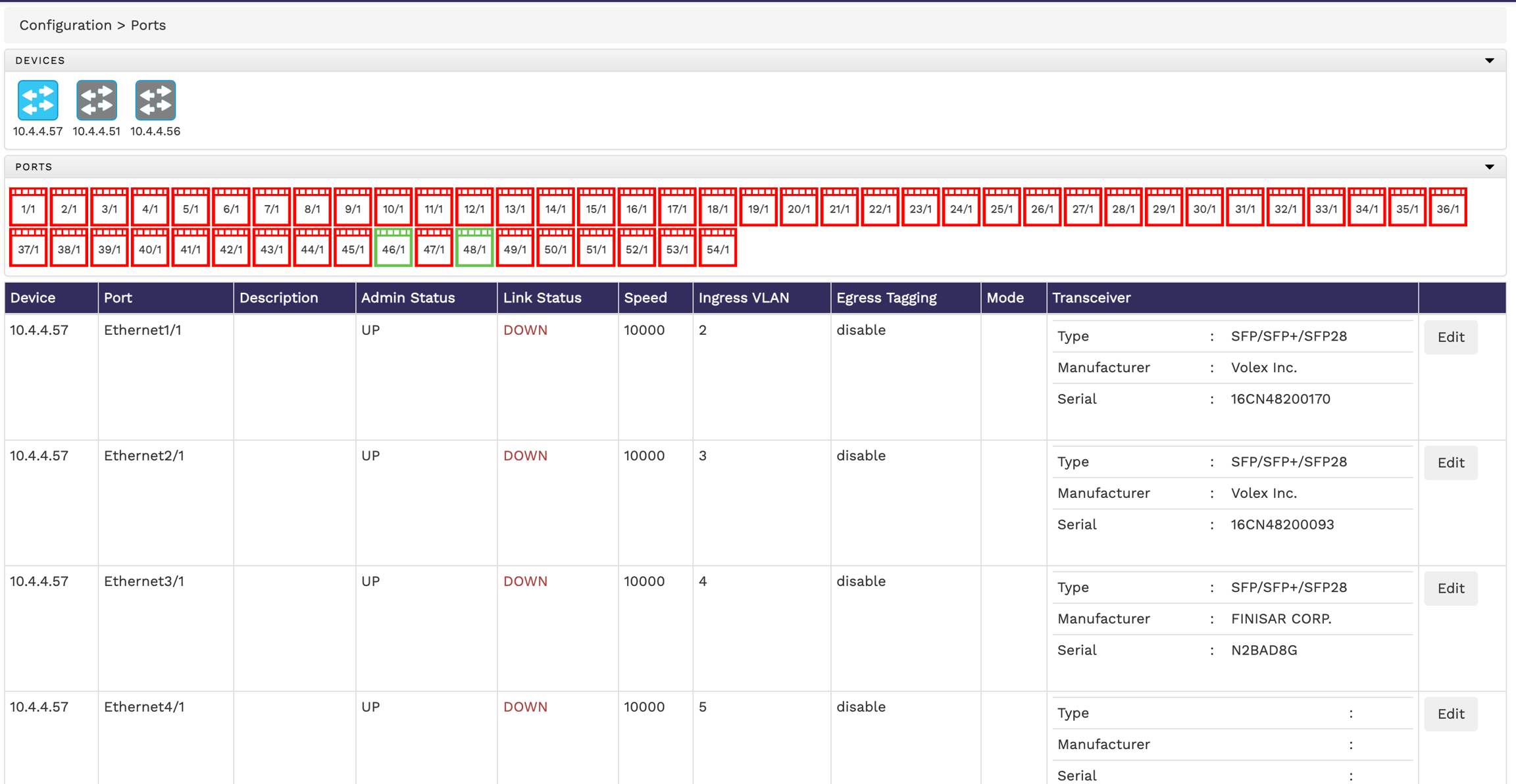Click the Configuration breadcrumb text
Viewport: 1516px width, 784px height.
(x=65, y=25)
